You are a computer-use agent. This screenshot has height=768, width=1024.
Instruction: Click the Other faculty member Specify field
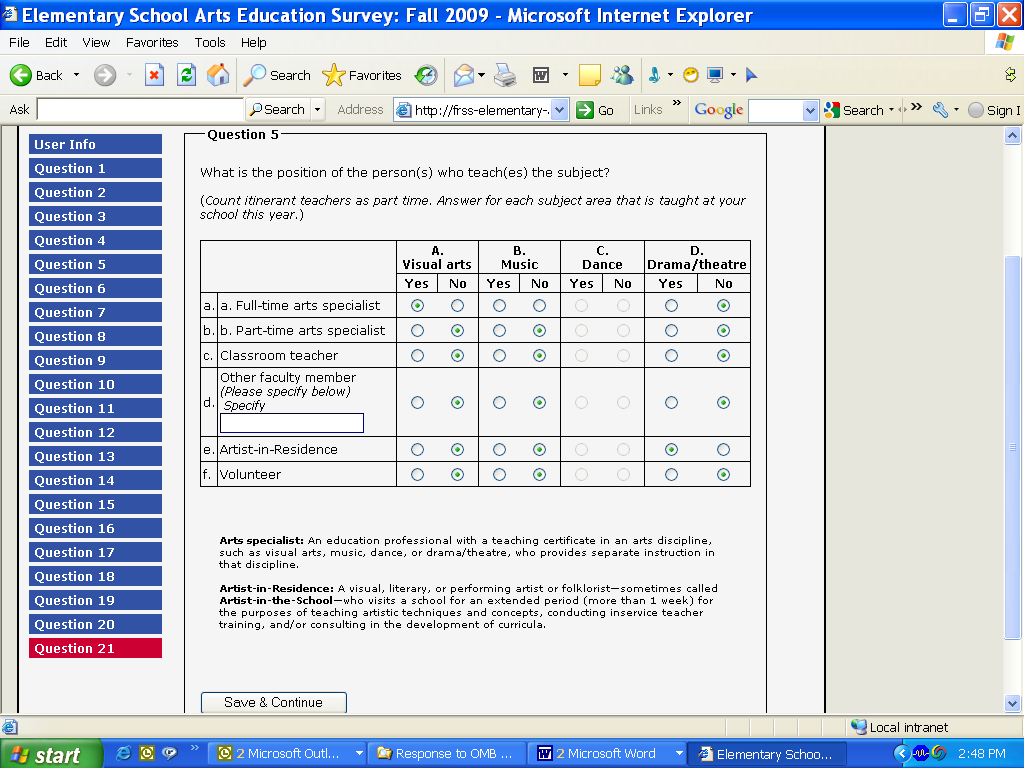tap(292, 423)
